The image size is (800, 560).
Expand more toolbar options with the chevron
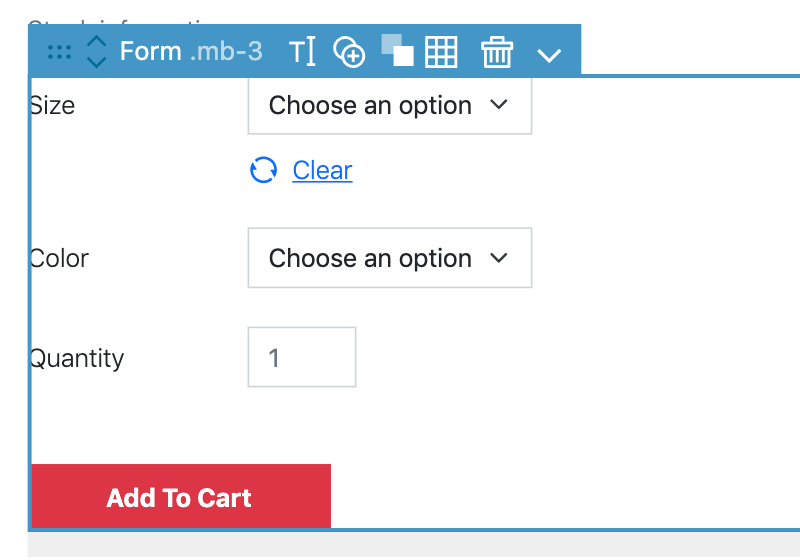tap(549, 55)
